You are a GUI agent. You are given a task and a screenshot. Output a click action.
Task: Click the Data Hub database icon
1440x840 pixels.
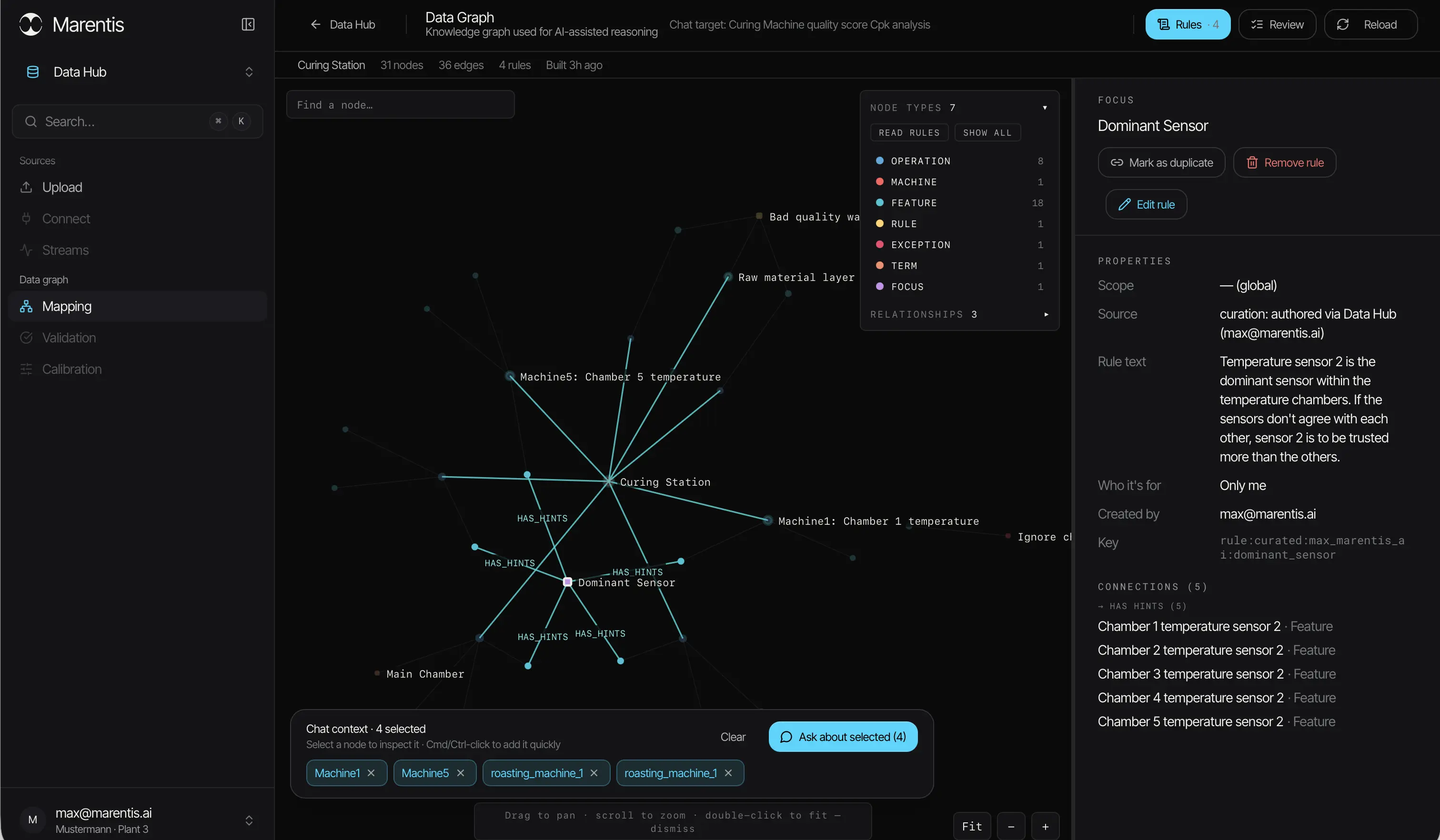click(33, 72)
